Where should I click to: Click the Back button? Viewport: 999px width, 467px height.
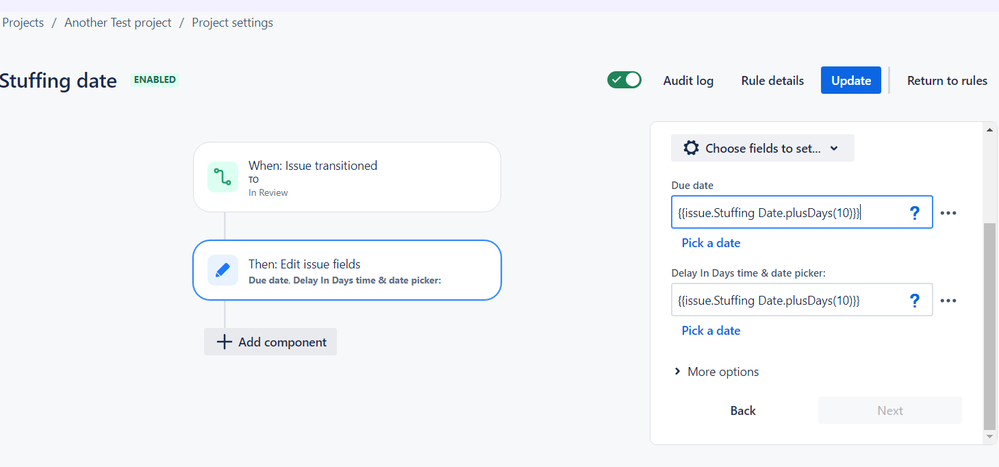[743, 410]
